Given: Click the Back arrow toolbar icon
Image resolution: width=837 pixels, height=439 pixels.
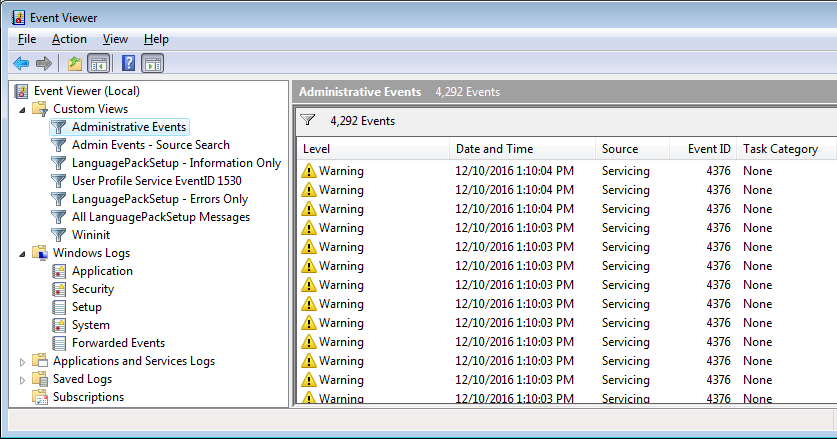Looking at the screenshot, I should tap(21, 64).
